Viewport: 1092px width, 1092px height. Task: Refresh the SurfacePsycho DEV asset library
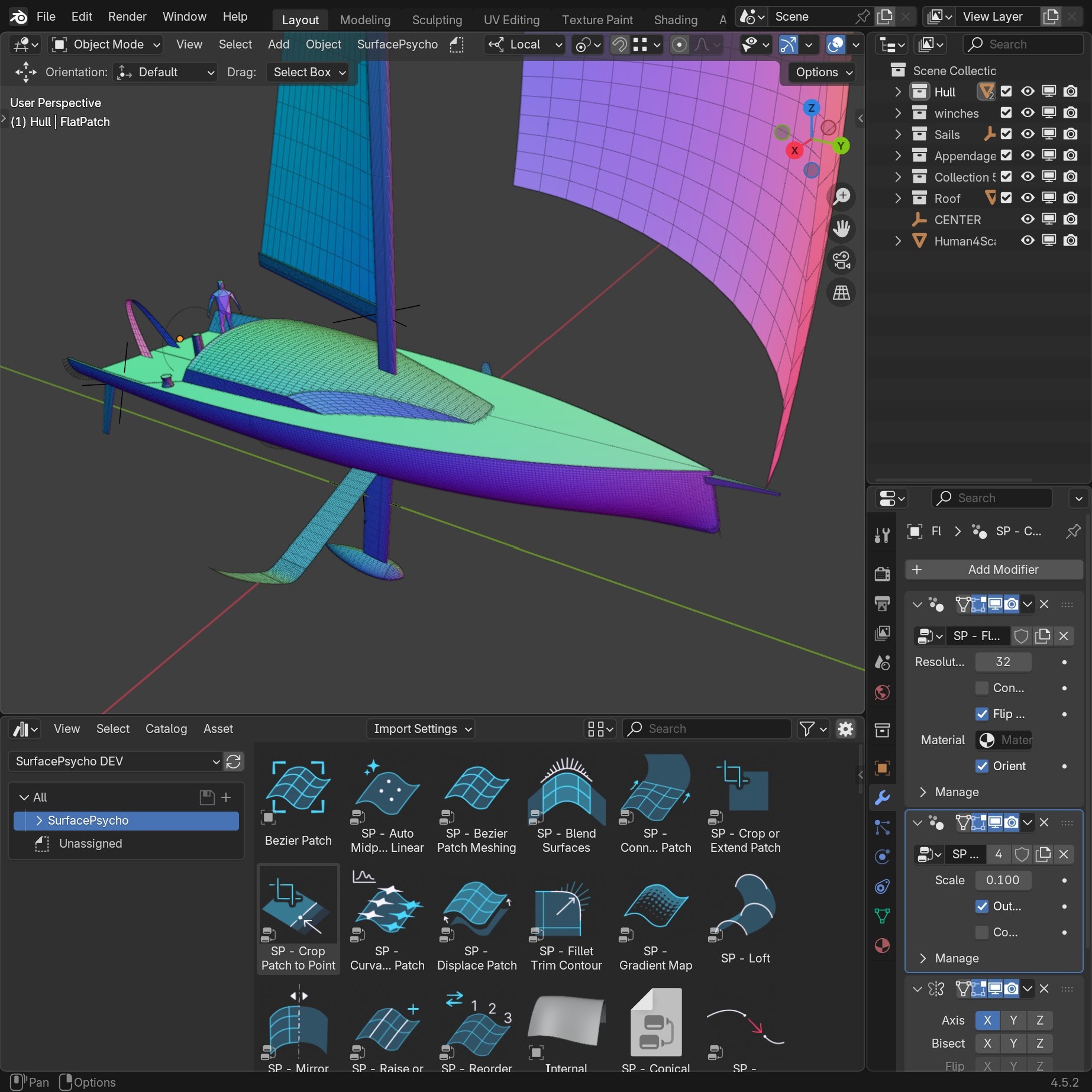234,761
